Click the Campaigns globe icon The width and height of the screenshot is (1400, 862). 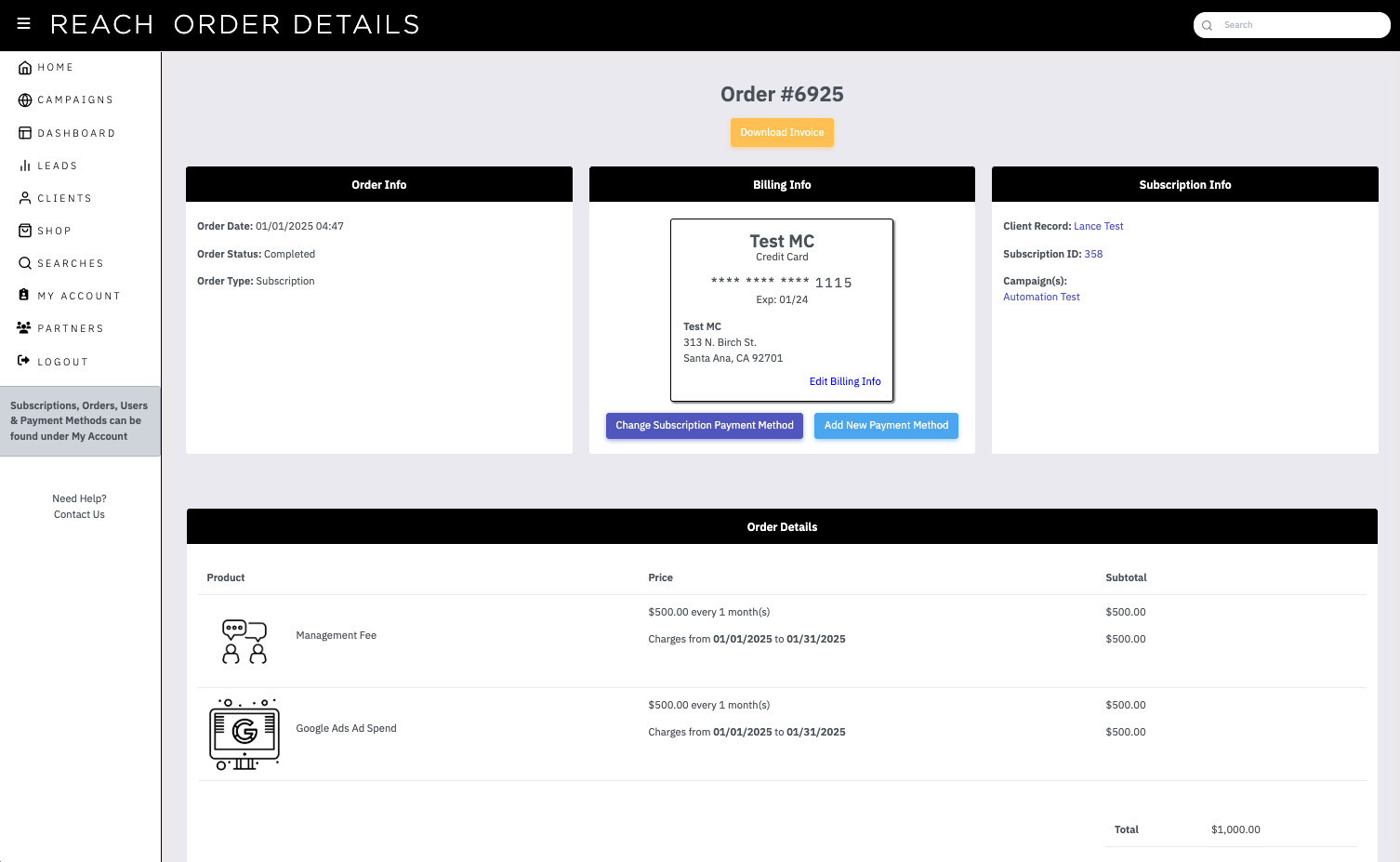[x=25, y=100]
